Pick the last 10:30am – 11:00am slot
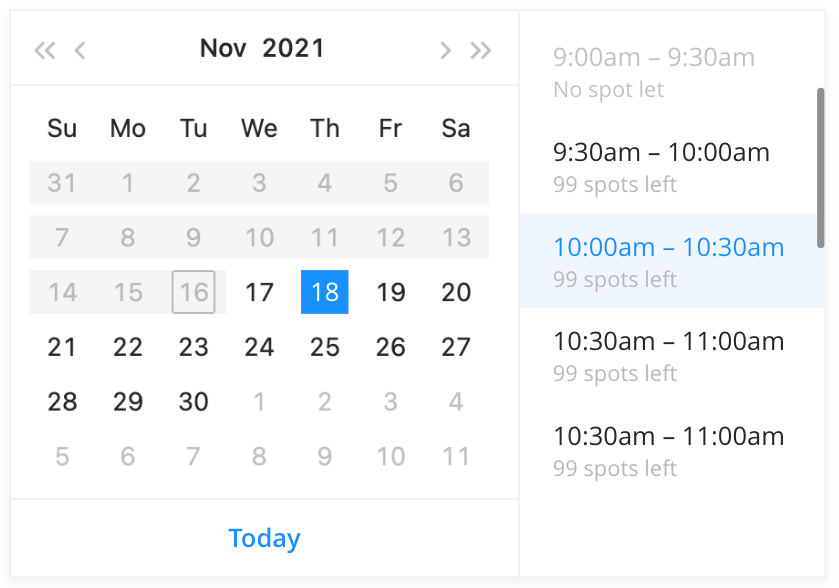This screenshot has height=588, width=839. pyautogui.click(x=668, y=450)
